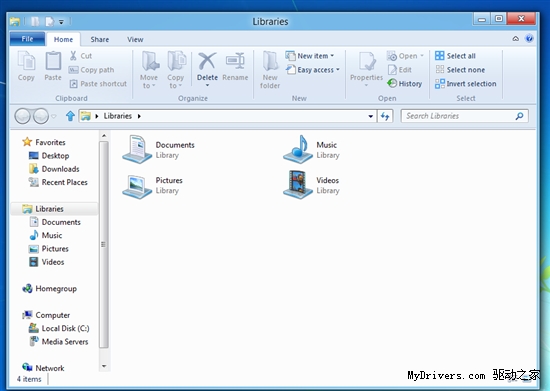The height and width of the screenshot is (391, 550).
Task: Click the navigation pane scroll down arrow
Action: (104, 366)
